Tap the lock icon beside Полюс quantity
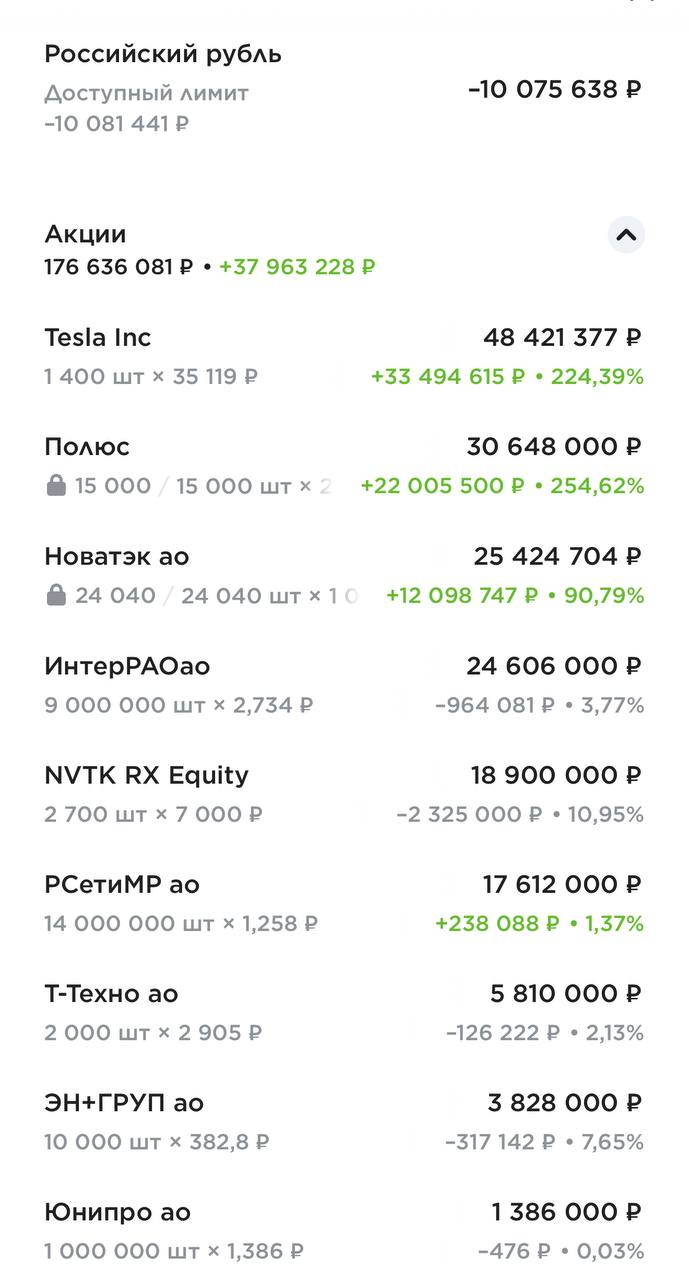The image size is (689, 1280). pyautogui.click(x=56, y=486)
